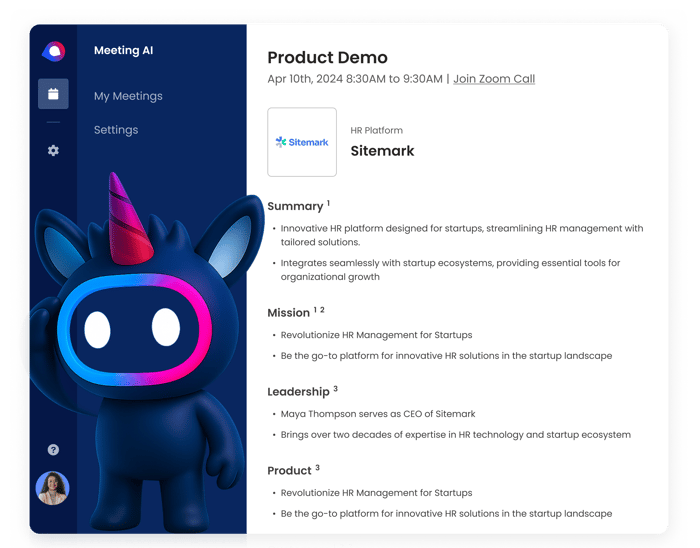This screenshot has height=548, width=700.
Task: Open the Sitemark logo thumbnail
Action: [x=302, y=142]
